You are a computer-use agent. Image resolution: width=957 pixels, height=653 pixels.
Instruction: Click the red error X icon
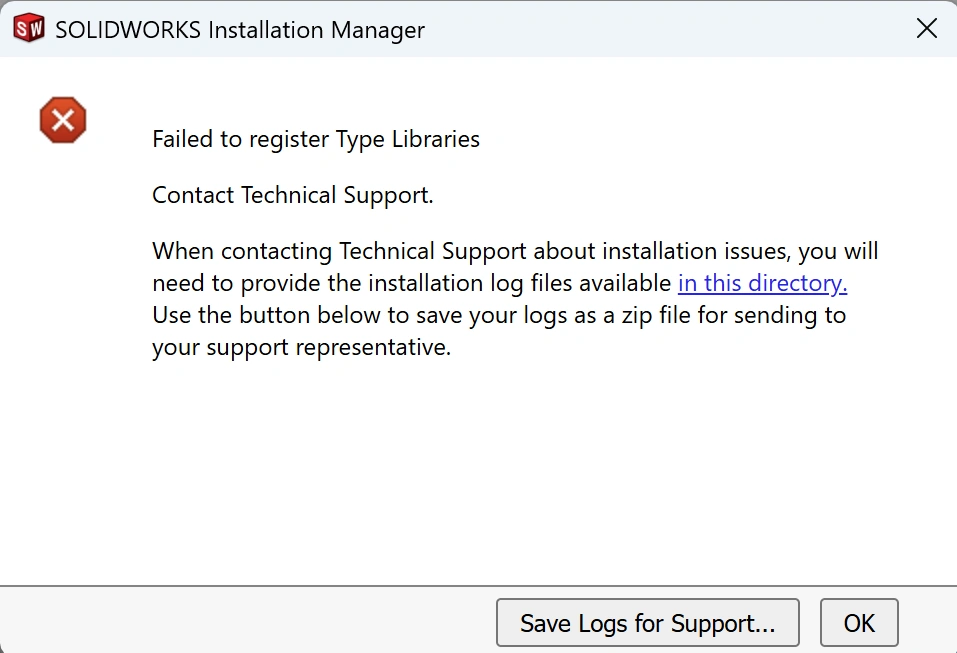[63, 121]
